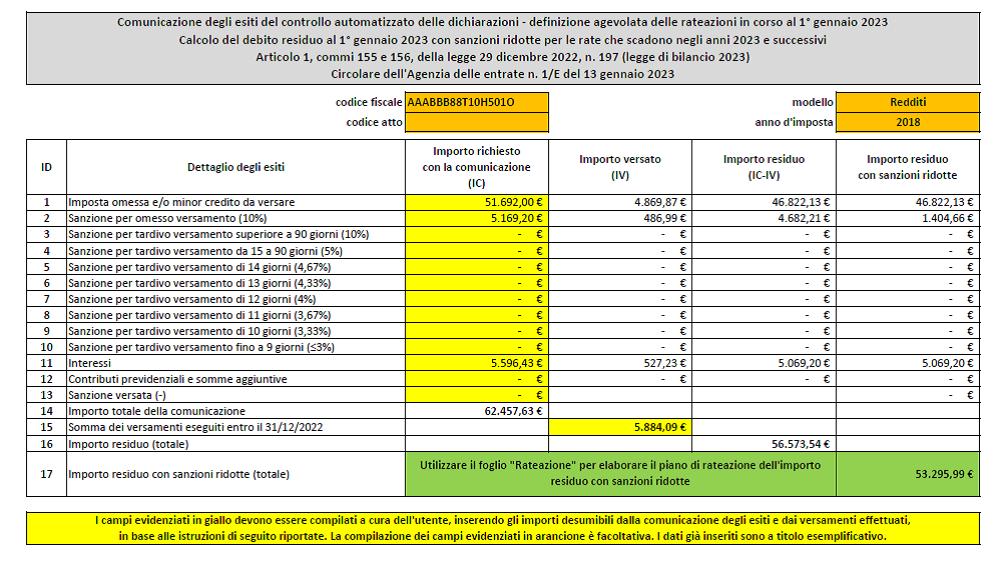
Task: Select the empty codice atto orange field
Action: (477, 122)
